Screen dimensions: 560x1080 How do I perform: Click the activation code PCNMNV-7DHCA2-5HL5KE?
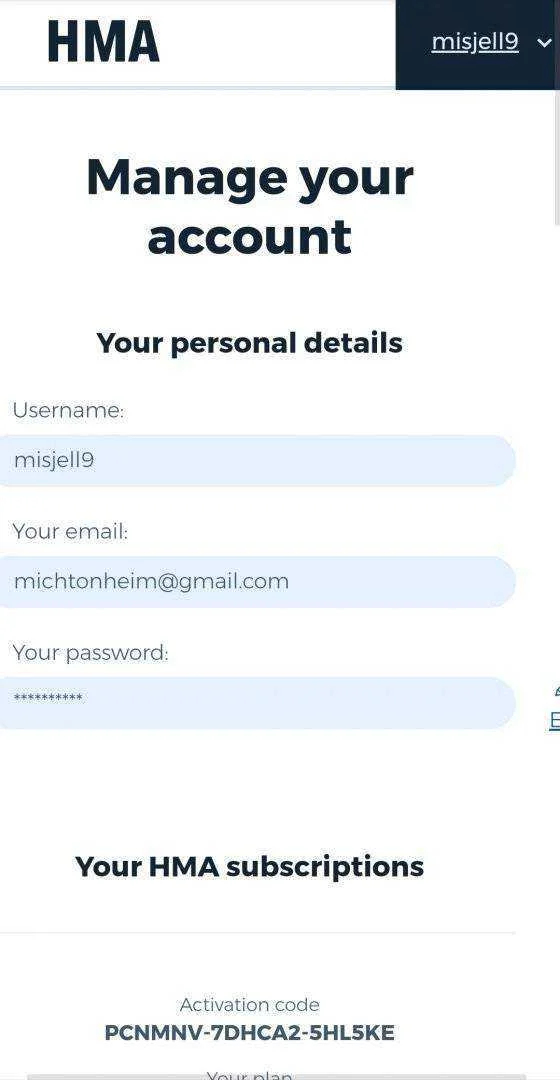click(249, 1033)
